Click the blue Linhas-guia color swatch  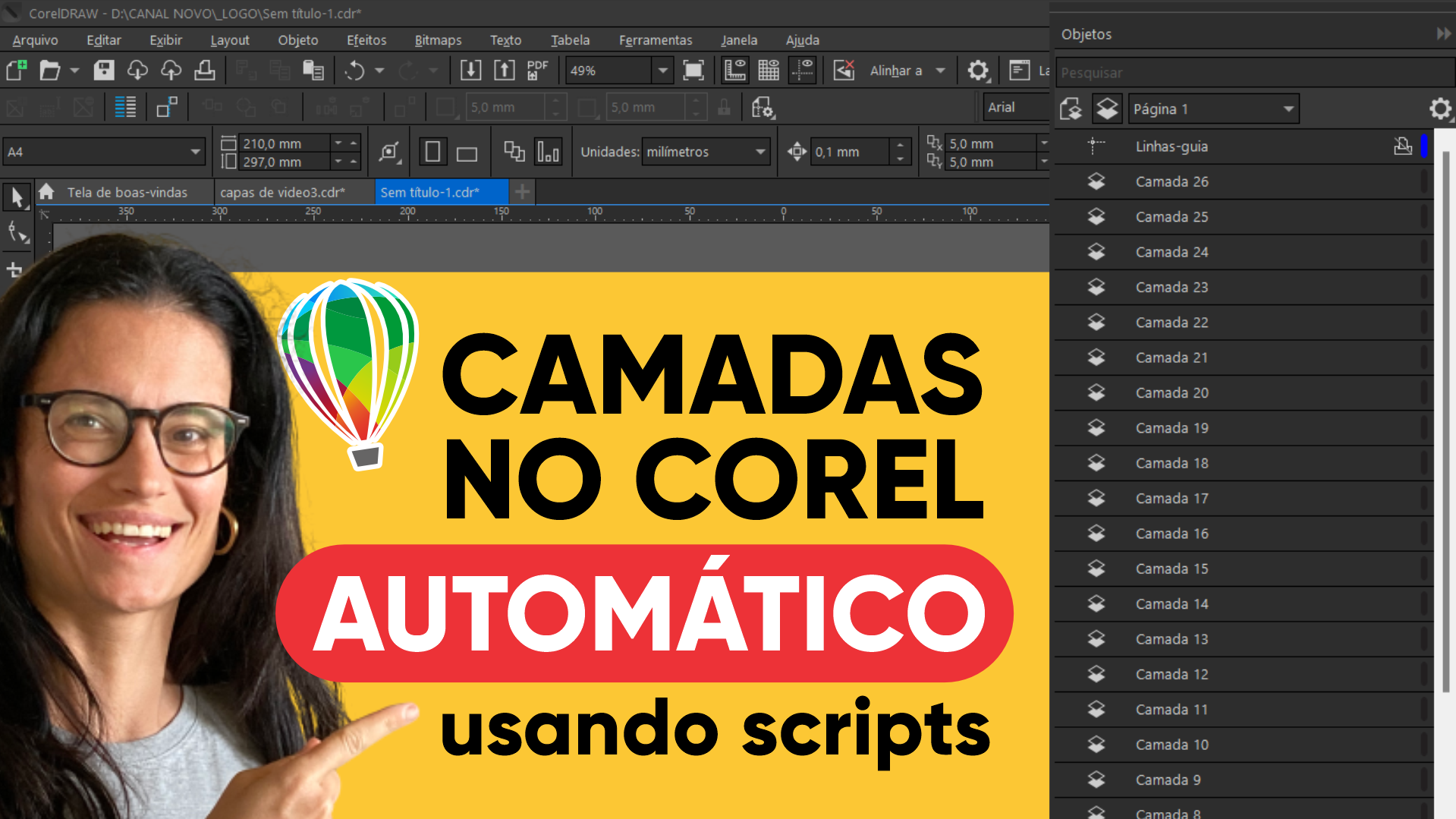[1424, 146]
